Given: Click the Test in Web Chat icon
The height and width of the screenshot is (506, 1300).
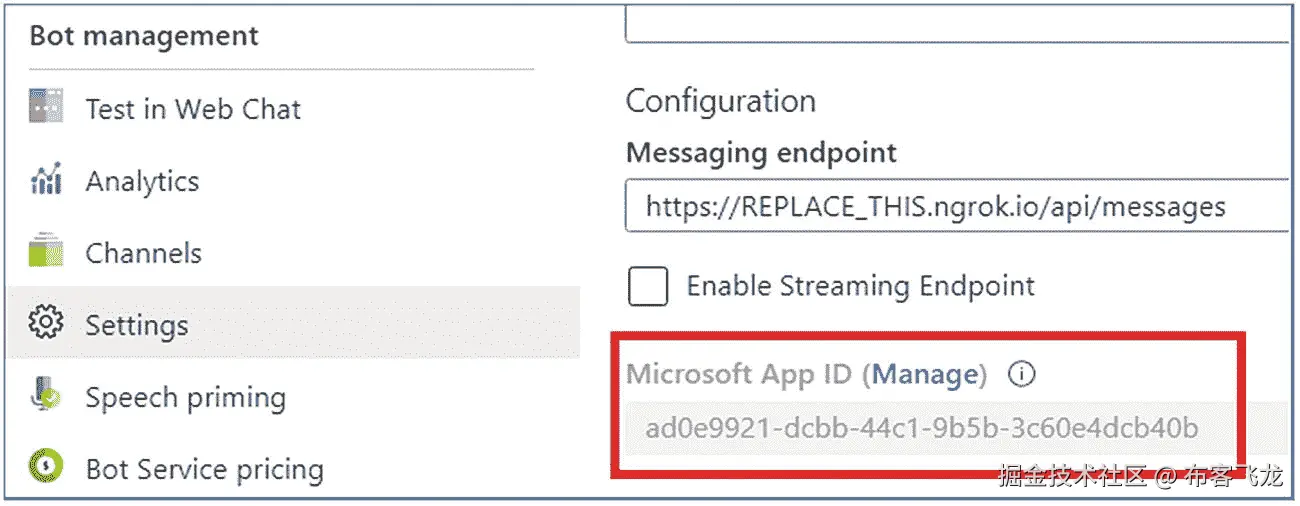Looking at the screenshot, I should (x=46, y=108).
